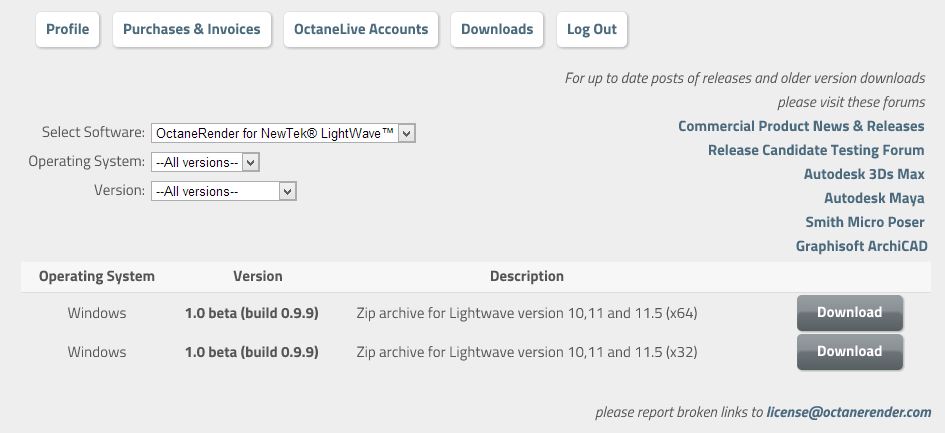Open the Autodesk 3Ds Max forum link
The image size is (945, 433).
pyautogui.click(x=864, y=174)
